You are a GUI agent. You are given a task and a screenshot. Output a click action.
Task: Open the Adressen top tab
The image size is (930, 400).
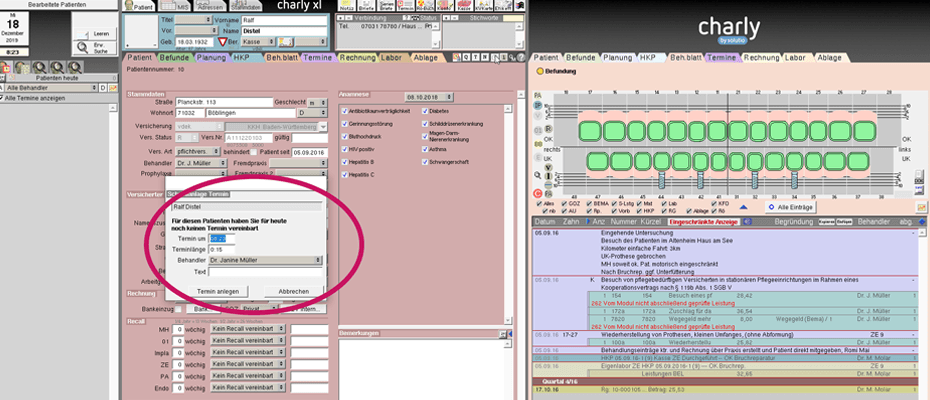[208, 7]
